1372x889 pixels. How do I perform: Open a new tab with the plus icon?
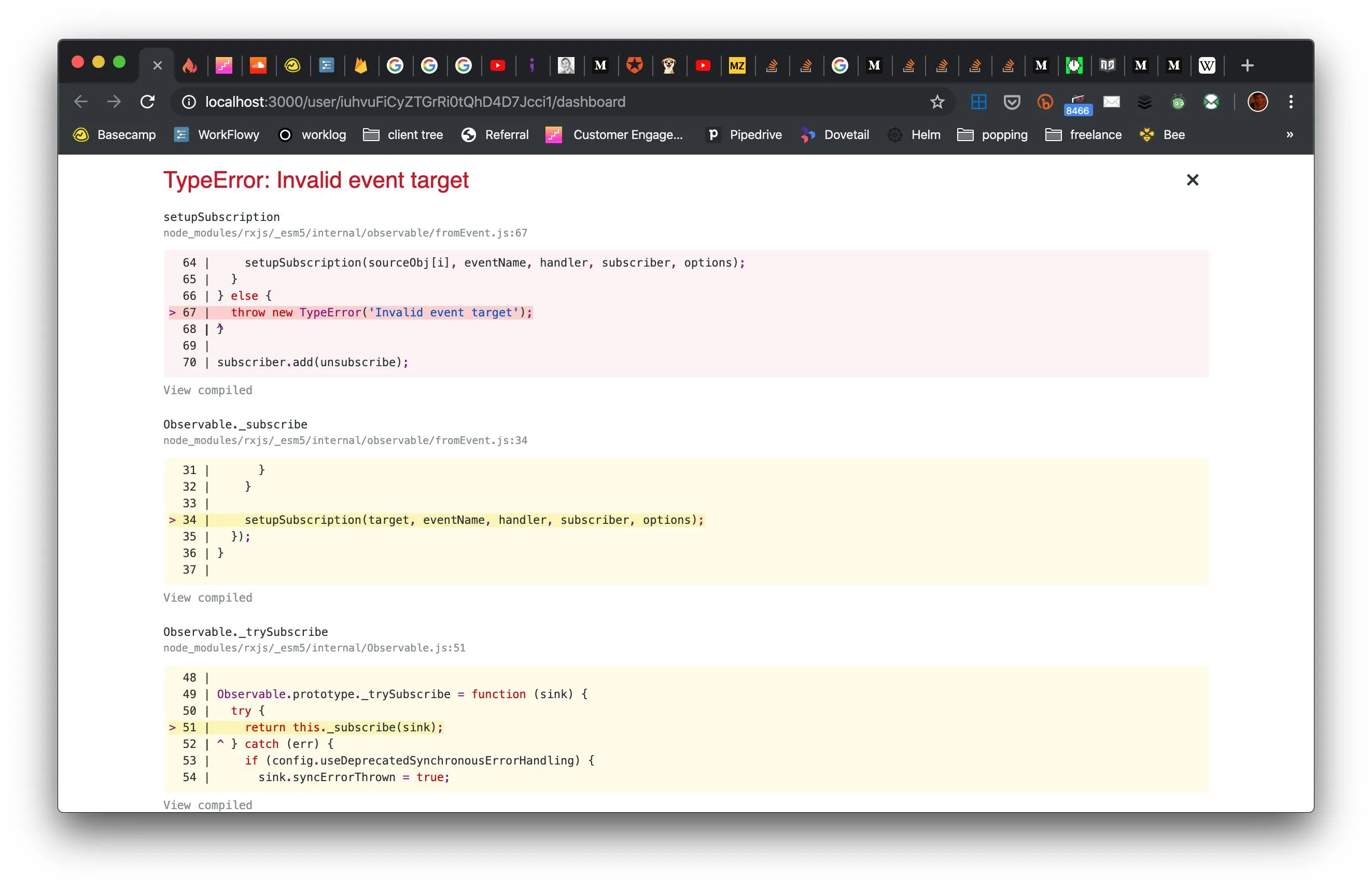[1247, 66]
